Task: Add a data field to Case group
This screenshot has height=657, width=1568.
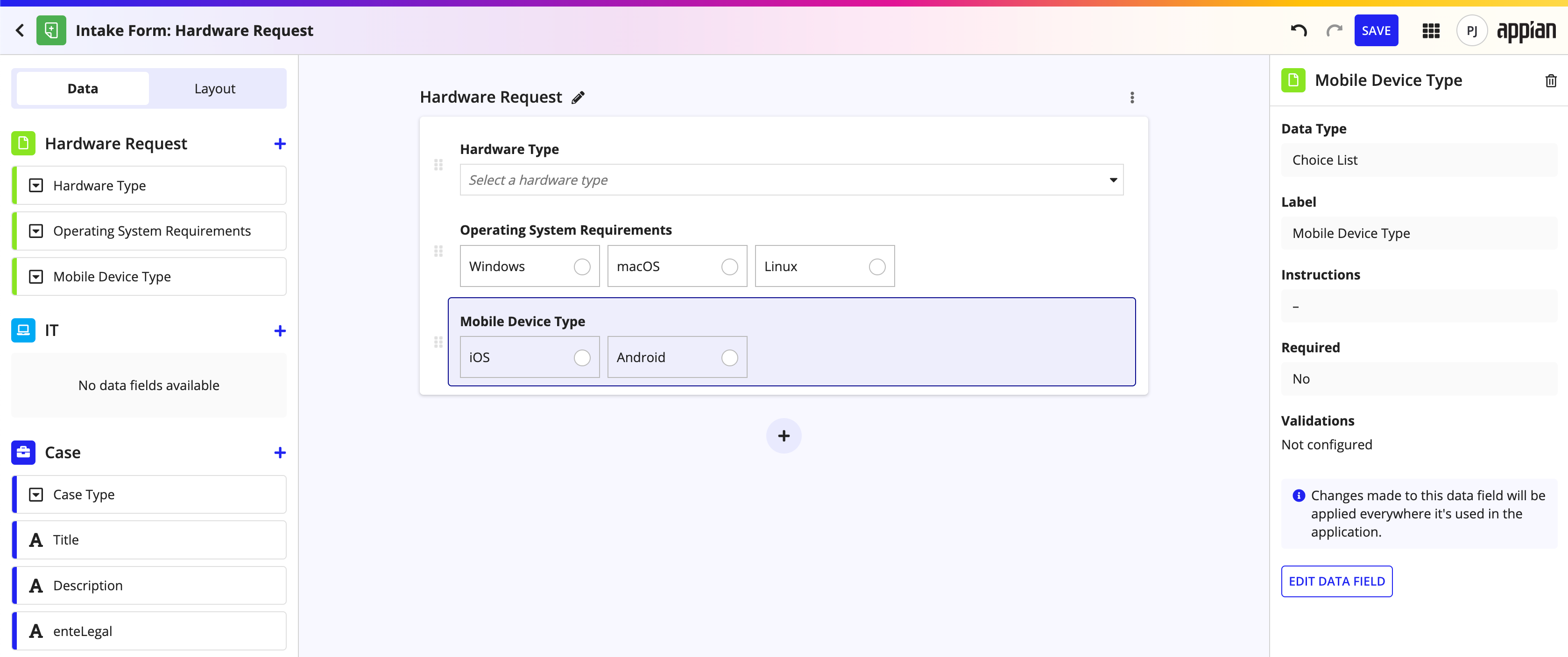Action: (x=279, y=452)
